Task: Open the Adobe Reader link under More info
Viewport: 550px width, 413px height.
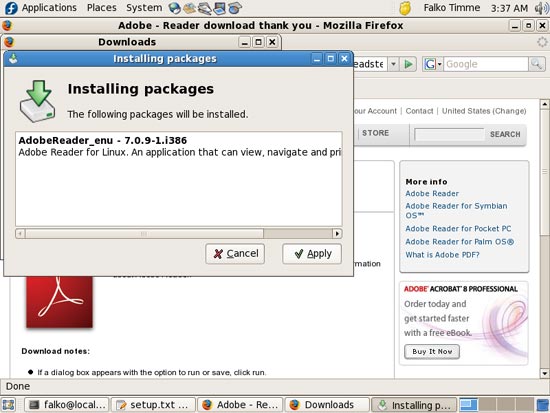Action: pyautogui.click(x=432, y=194)
